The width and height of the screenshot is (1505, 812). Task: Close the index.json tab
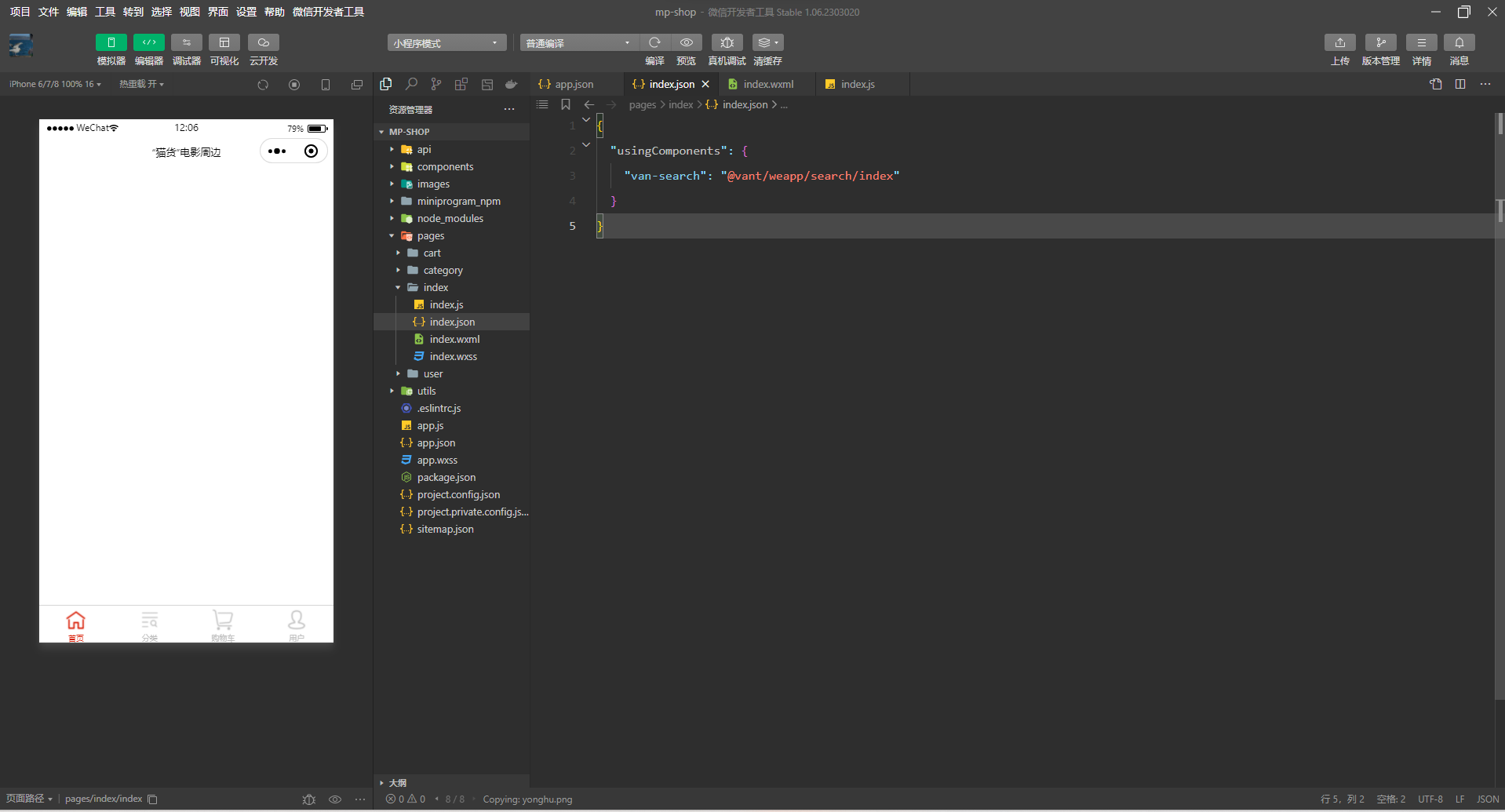tap(705, 84)
